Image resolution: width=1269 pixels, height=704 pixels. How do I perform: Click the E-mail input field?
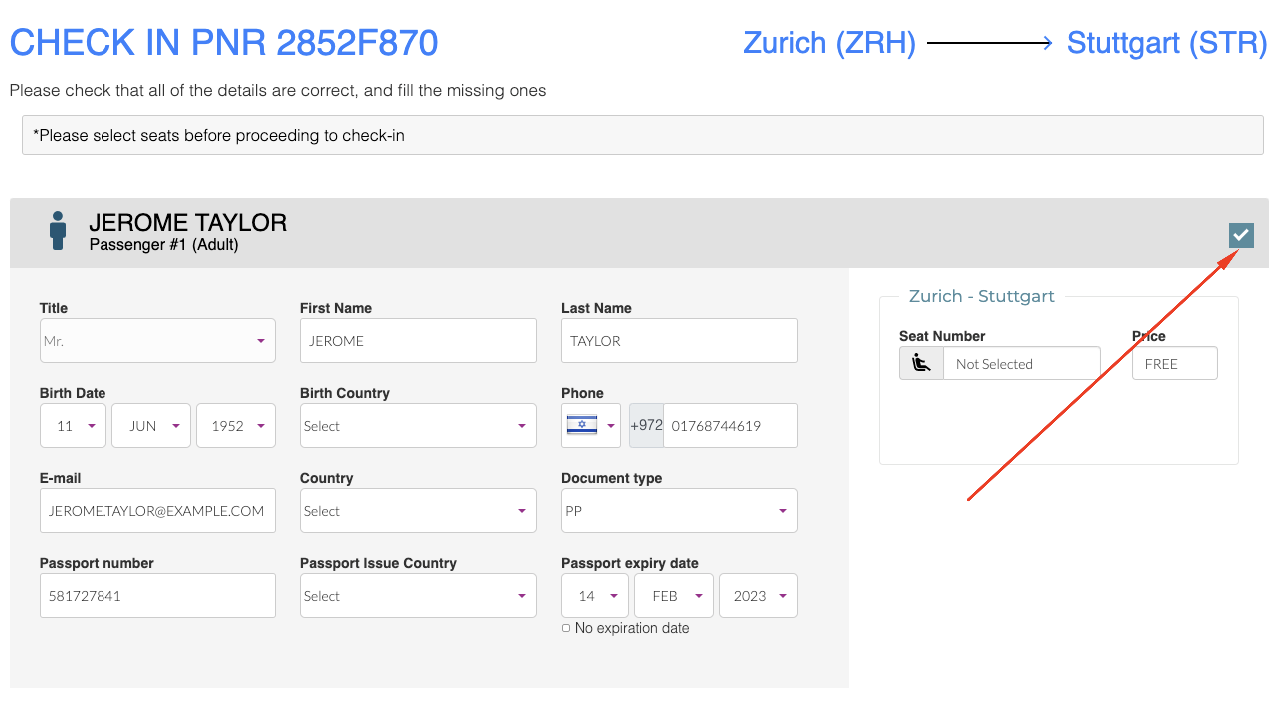(x=158, y=511)
